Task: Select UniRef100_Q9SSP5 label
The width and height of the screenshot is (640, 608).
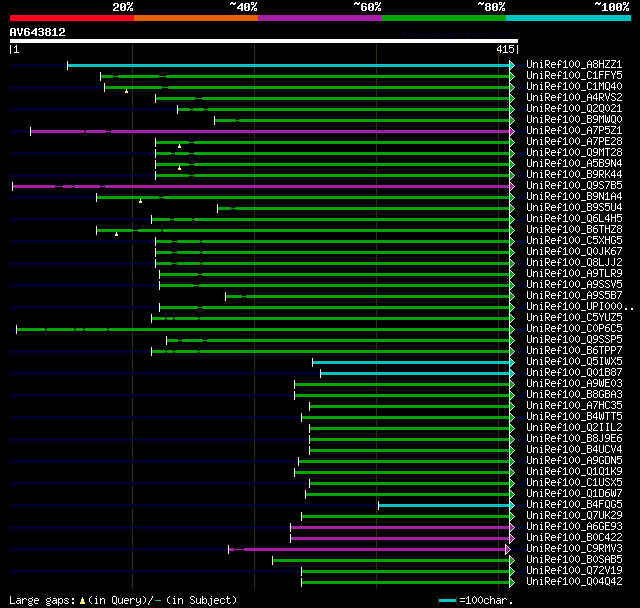Action: (x=574, y=340)
